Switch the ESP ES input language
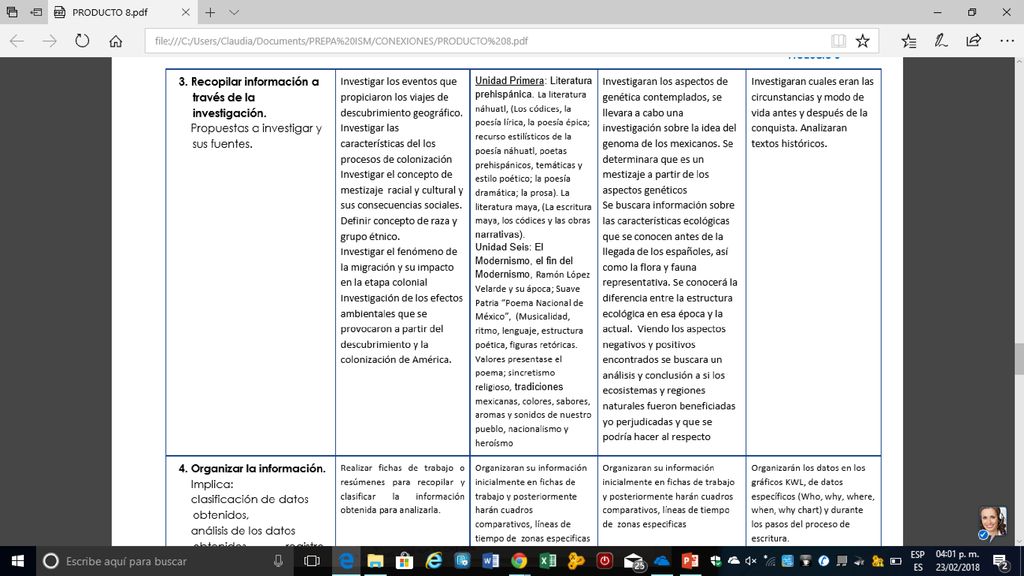Image resolution: width=1024 pixels, height=576 pixels. [918, 561]
